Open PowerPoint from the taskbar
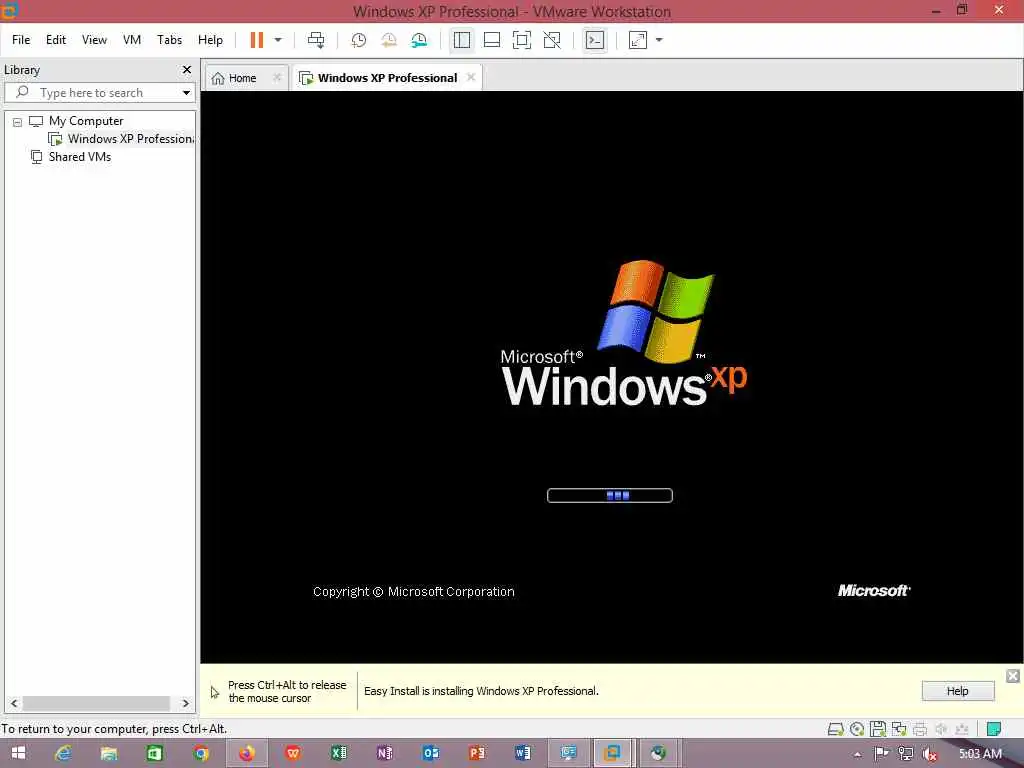The image size is (1024, 768). point(477,753)
